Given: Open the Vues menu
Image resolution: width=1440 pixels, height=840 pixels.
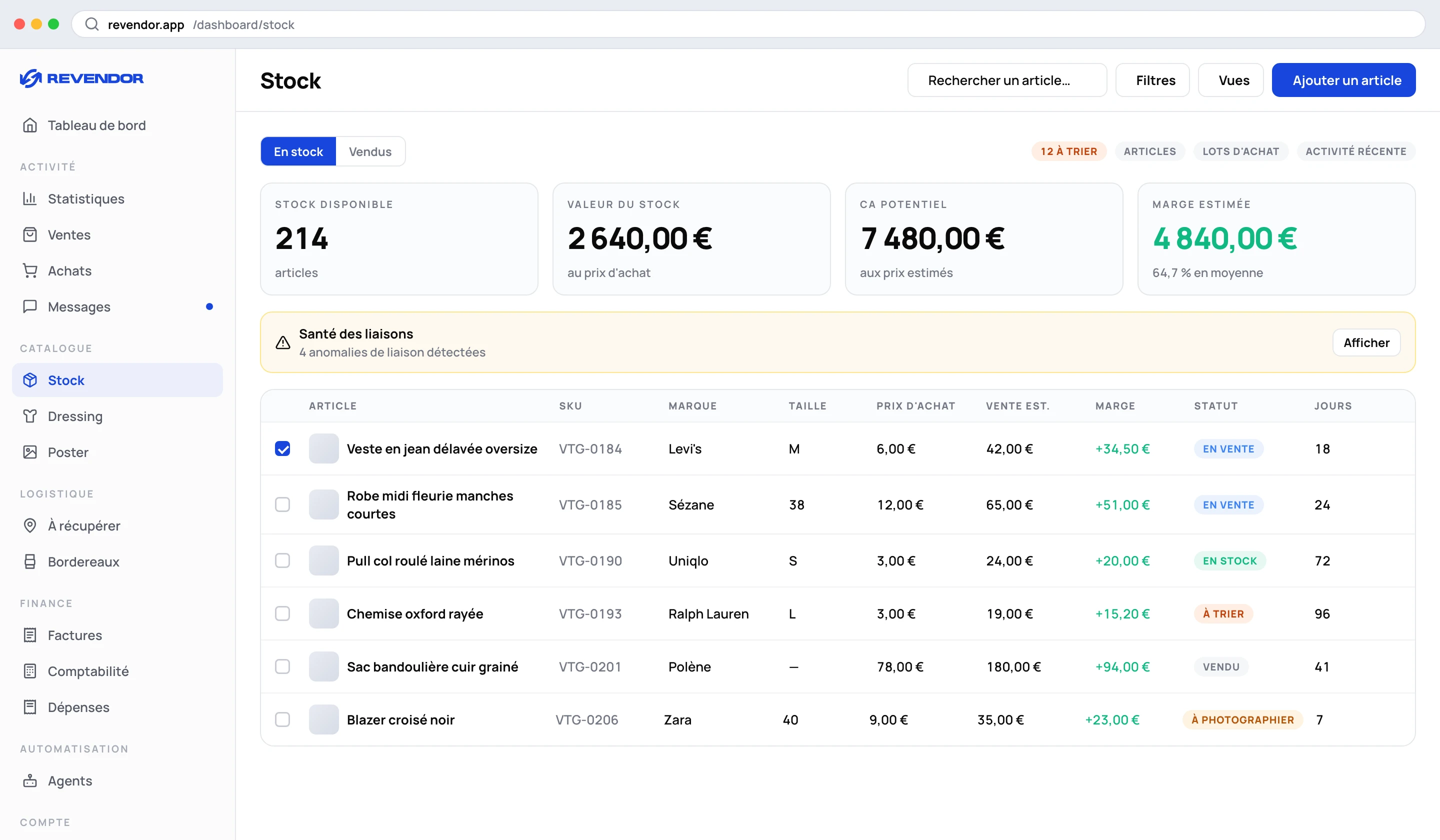Looking at the screenshot, I should coord(1230,80).
